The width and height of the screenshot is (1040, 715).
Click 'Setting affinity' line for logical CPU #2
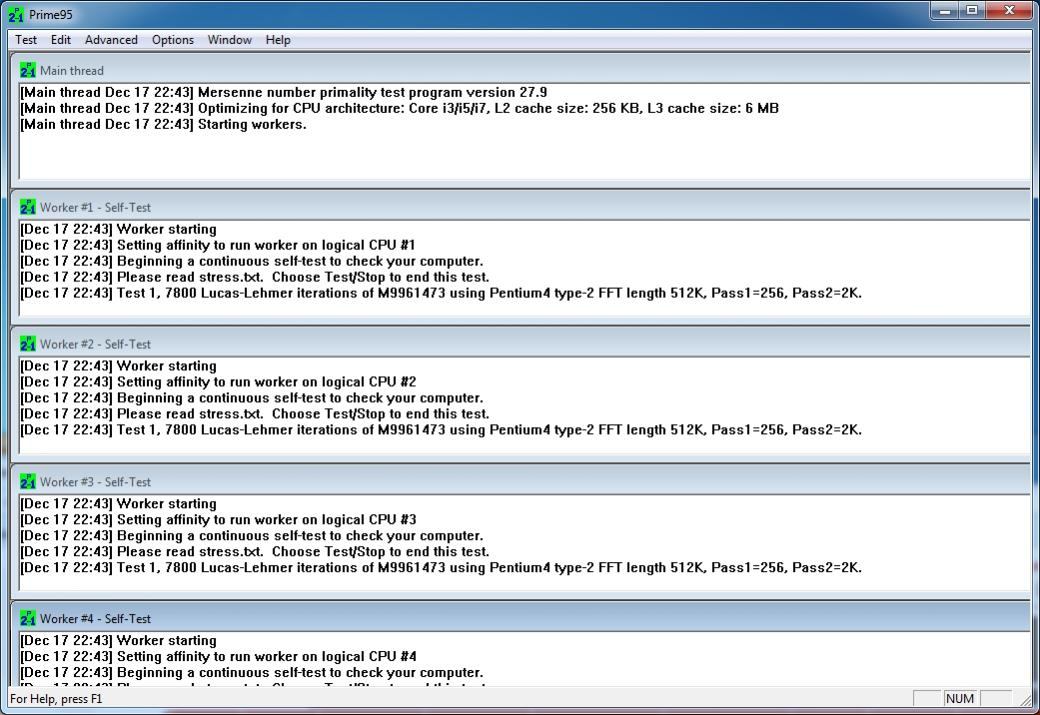pyautogui.click(x=218, y=381)
